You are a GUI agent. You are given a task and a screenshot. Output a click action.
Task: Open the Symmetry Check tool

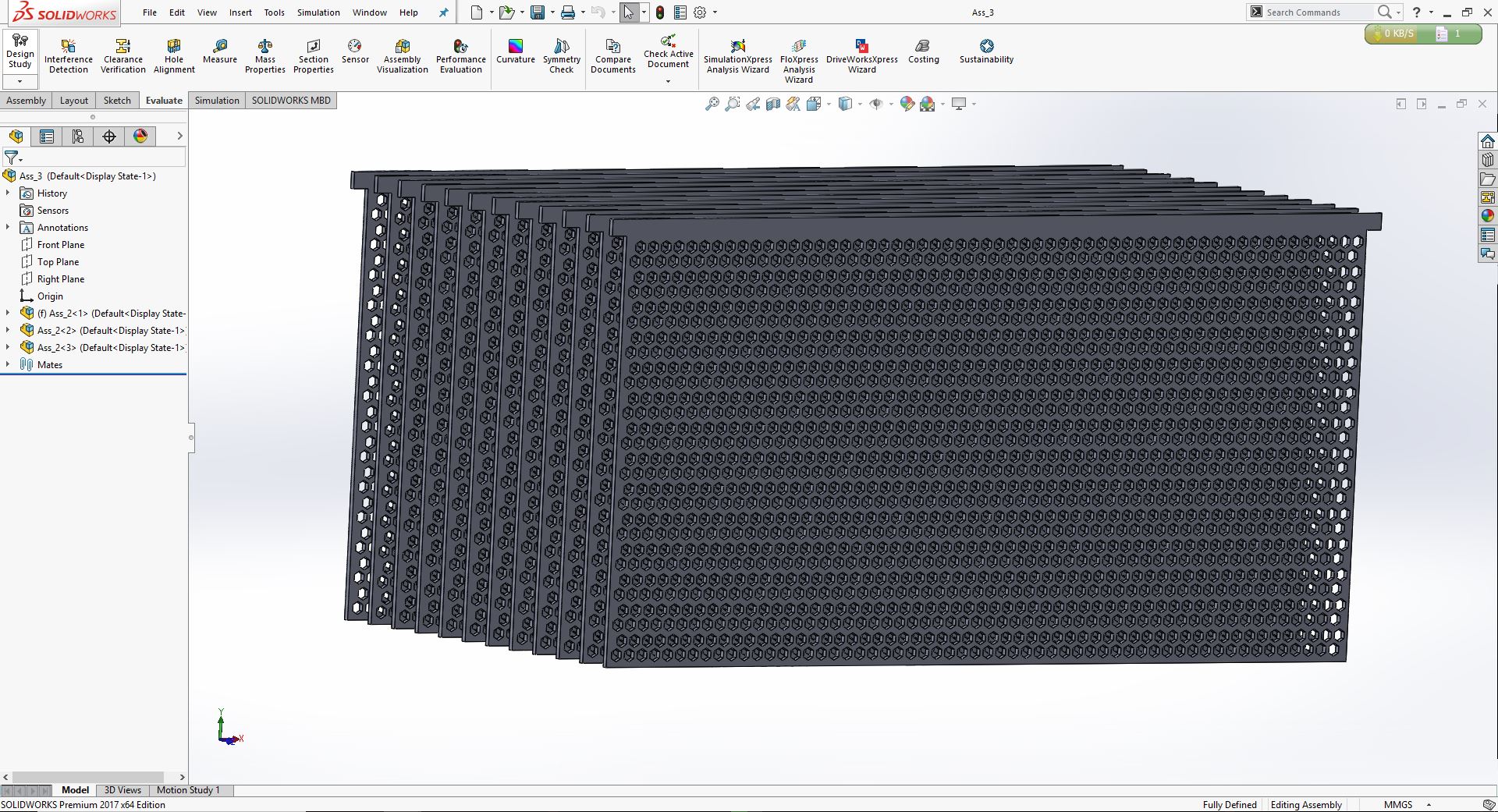[561, 57]
